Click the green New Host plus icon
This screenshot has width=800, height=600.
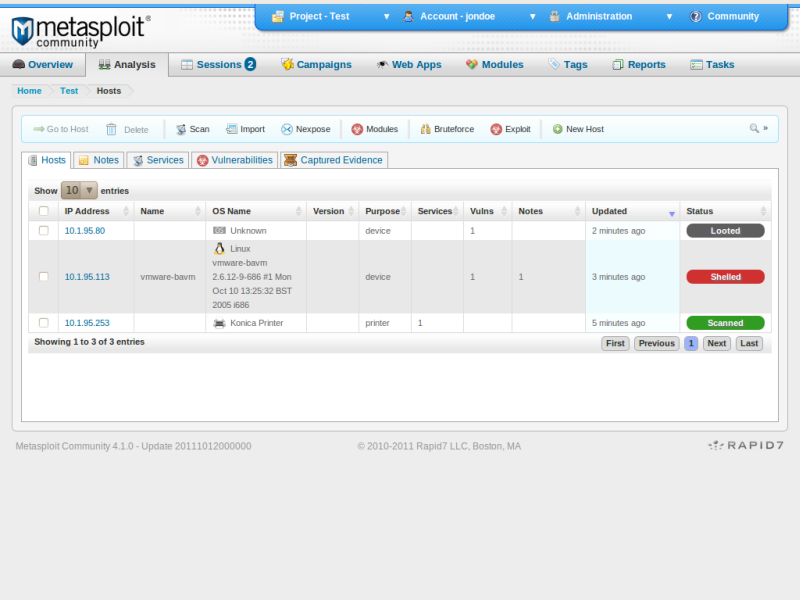558,130
